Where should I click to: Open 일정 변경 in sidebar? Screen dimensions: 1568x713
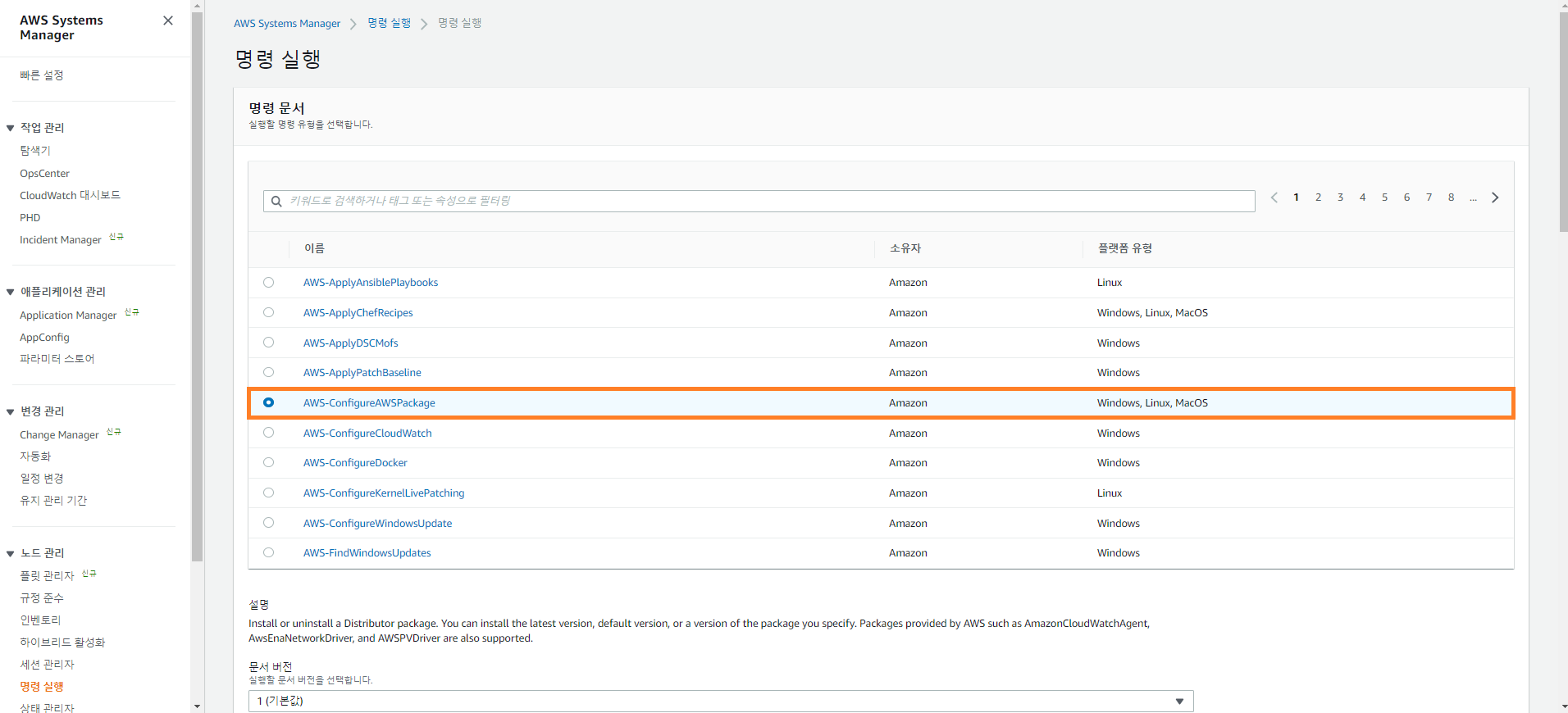42,479
